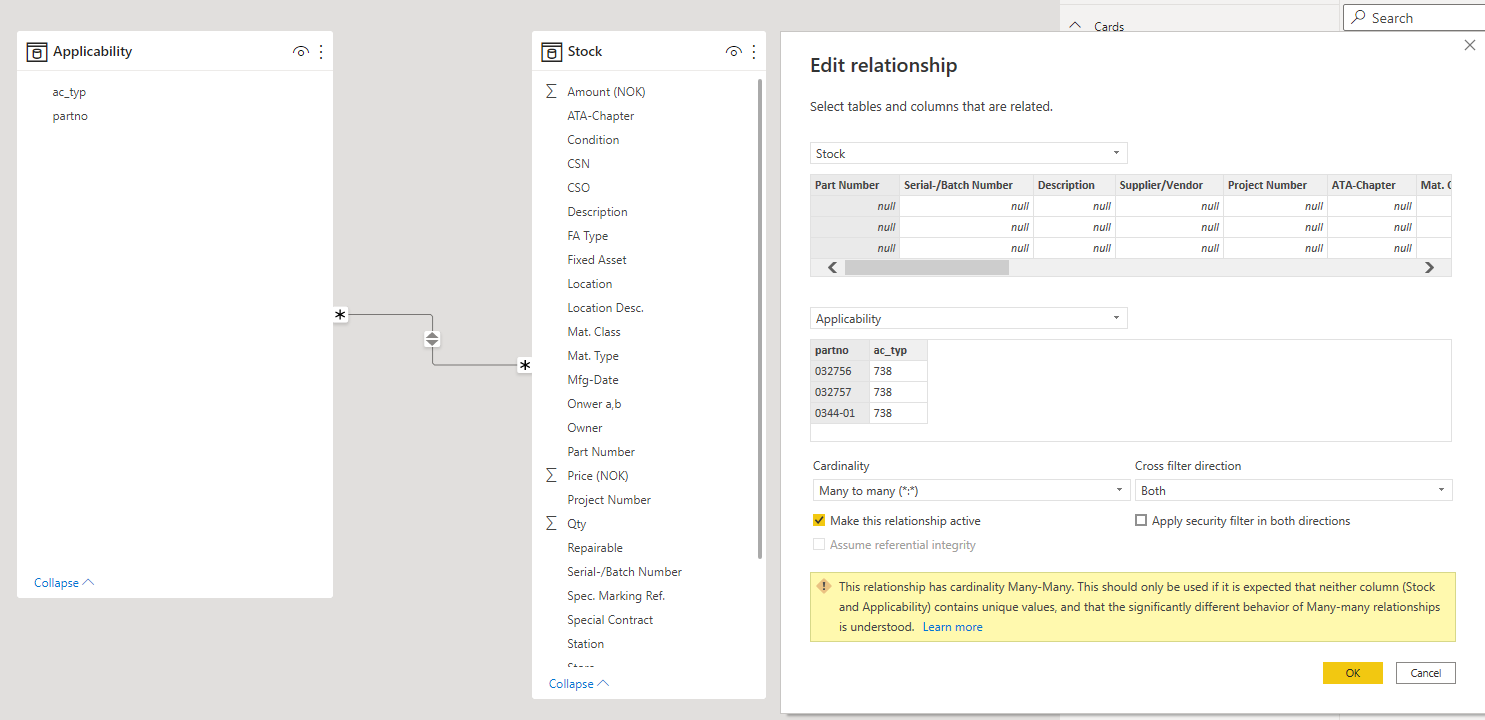Click the Applicability table icon
1485x720 pixels.
36,52
